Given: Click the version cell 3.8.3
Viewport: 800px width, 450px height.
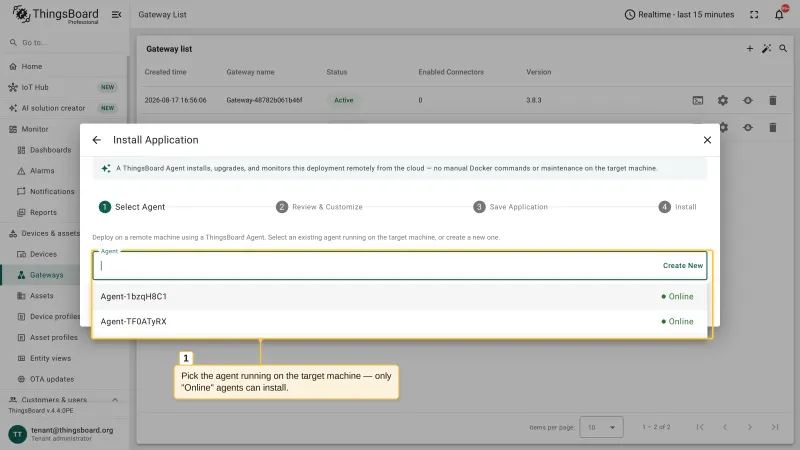Looking at the screenshot, I should pos(534,101).
